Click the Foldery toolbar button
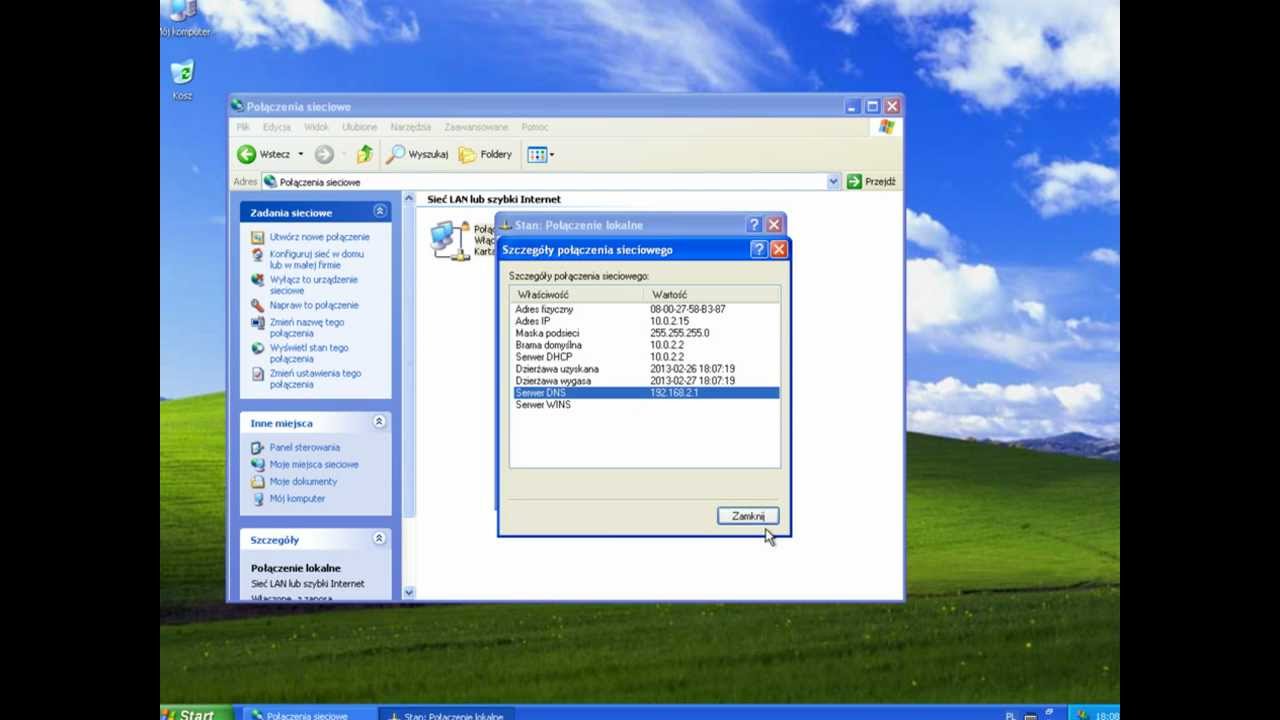This screenshot has height=720, width=1280. pyautogui.click(x=485, y=154)
